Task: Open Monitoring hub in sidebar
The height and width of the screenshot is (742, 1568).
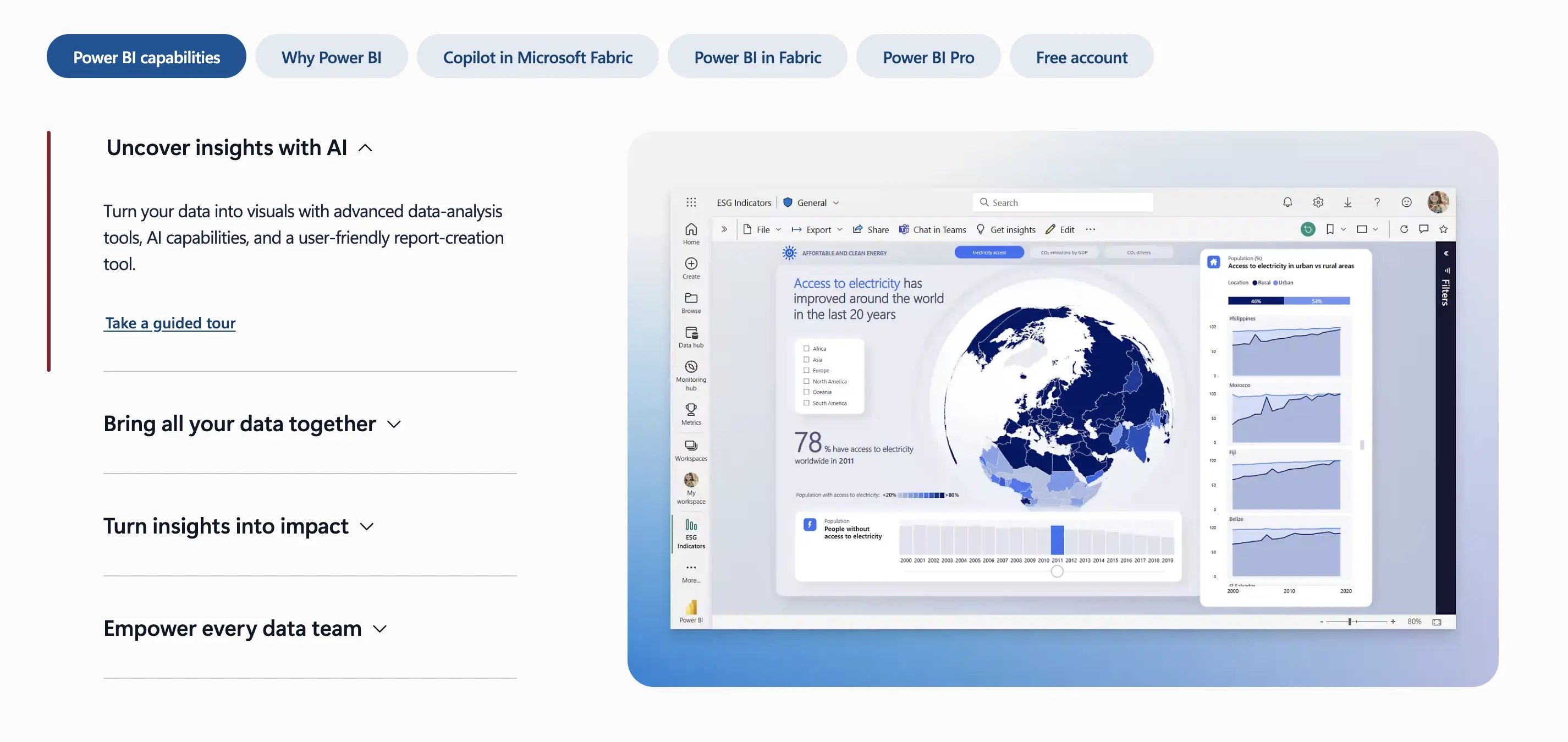Action: click(x=691, y=375)
